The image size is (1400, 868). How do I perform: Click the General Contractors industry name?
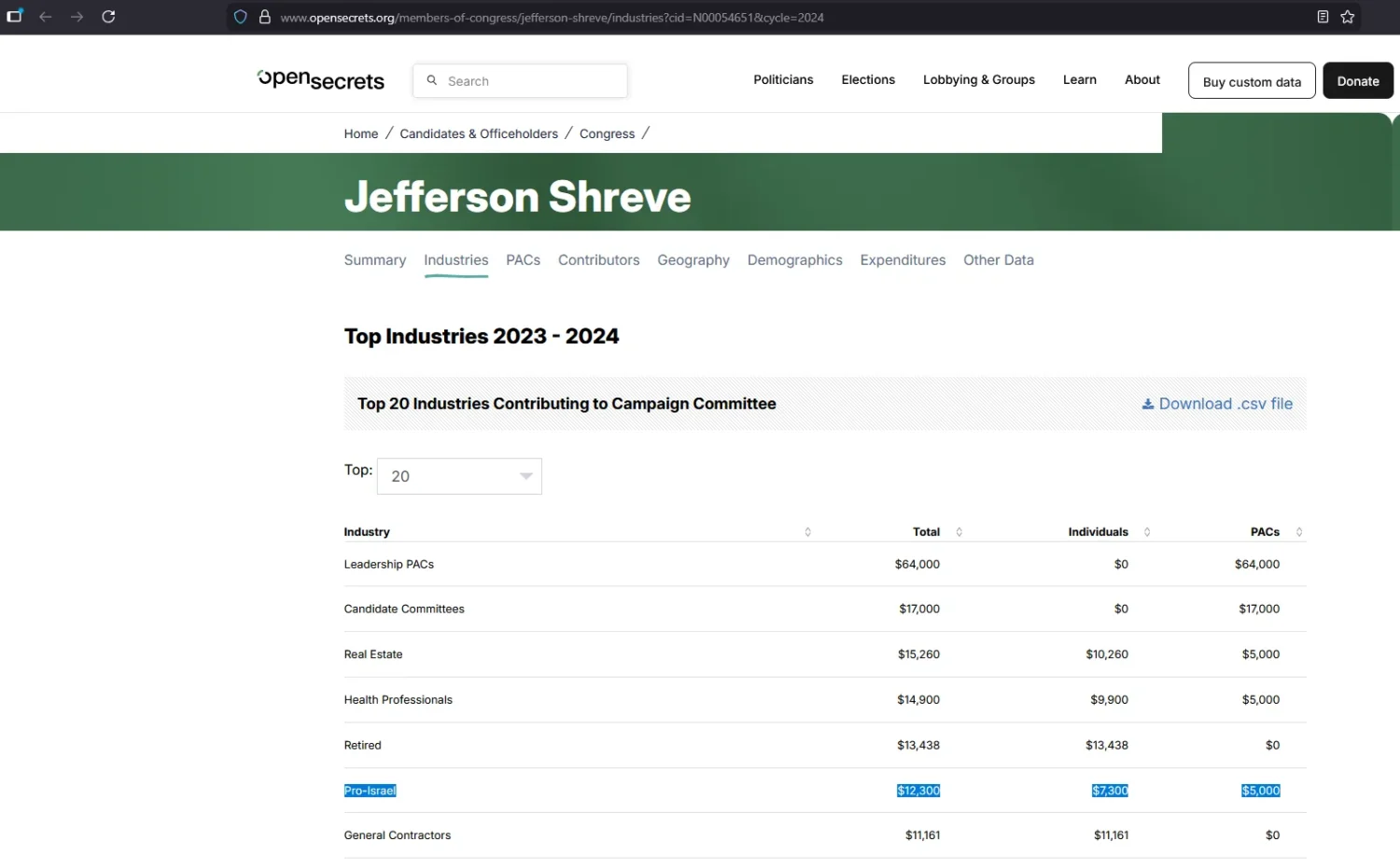pyautogui.click(x=398, y=836)
